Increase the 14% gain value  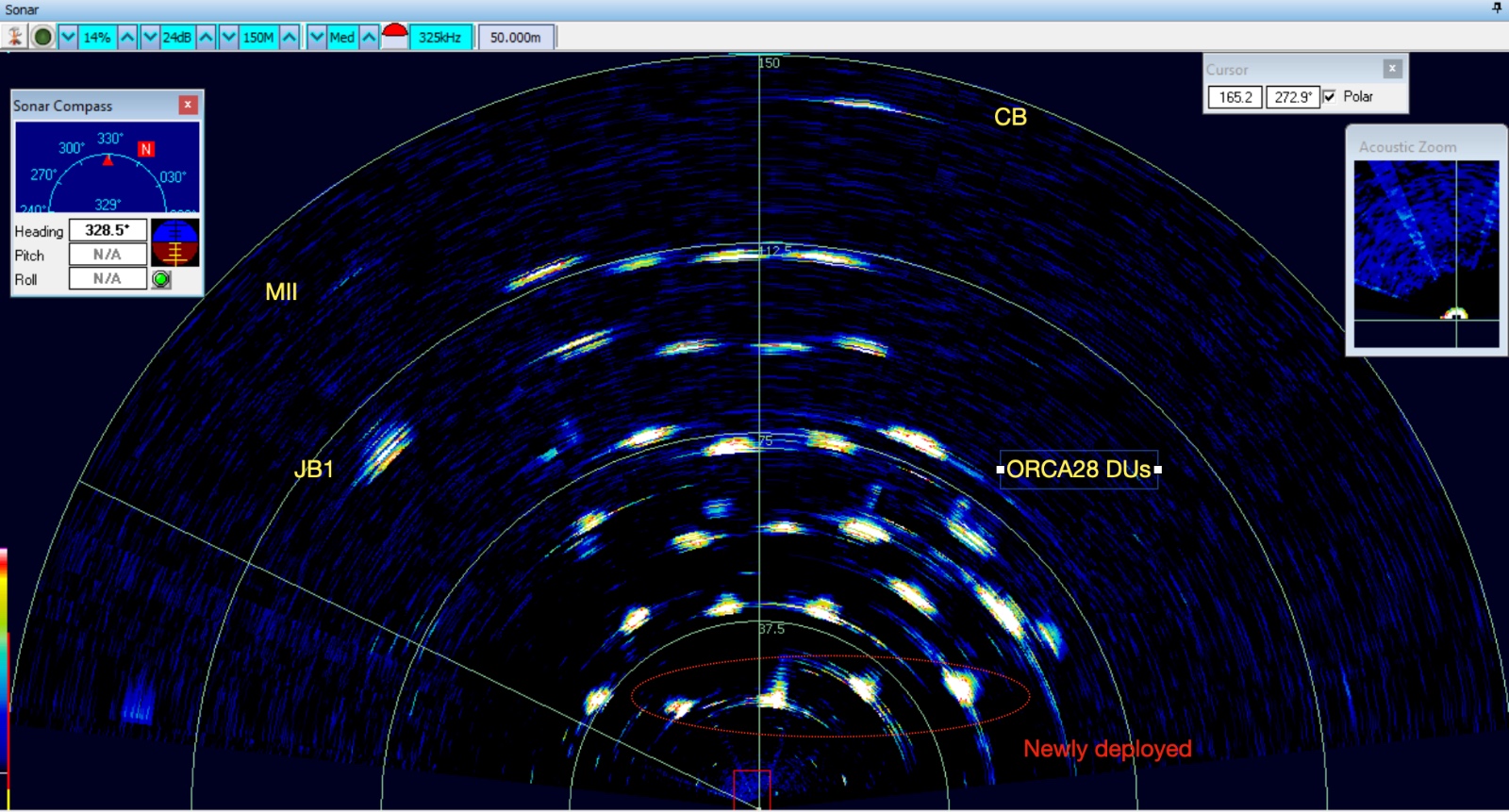tap(127, 37)
